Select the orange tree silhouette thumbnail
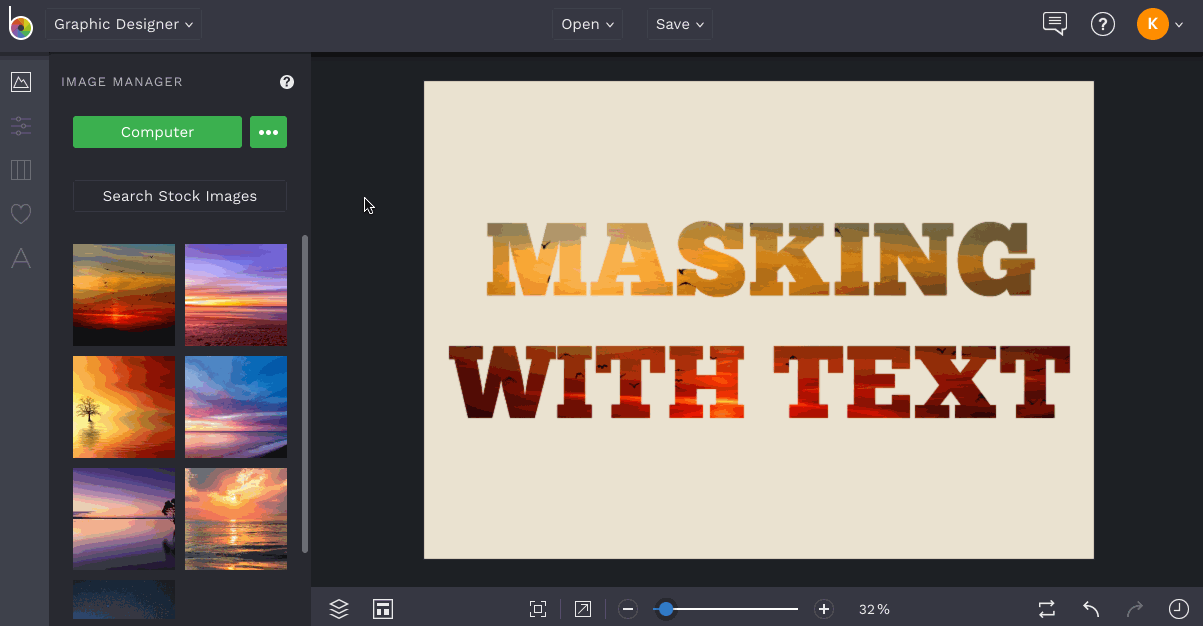Image resolution: width=1203 pixels, height=626 pixels. (x=124, y=407)
